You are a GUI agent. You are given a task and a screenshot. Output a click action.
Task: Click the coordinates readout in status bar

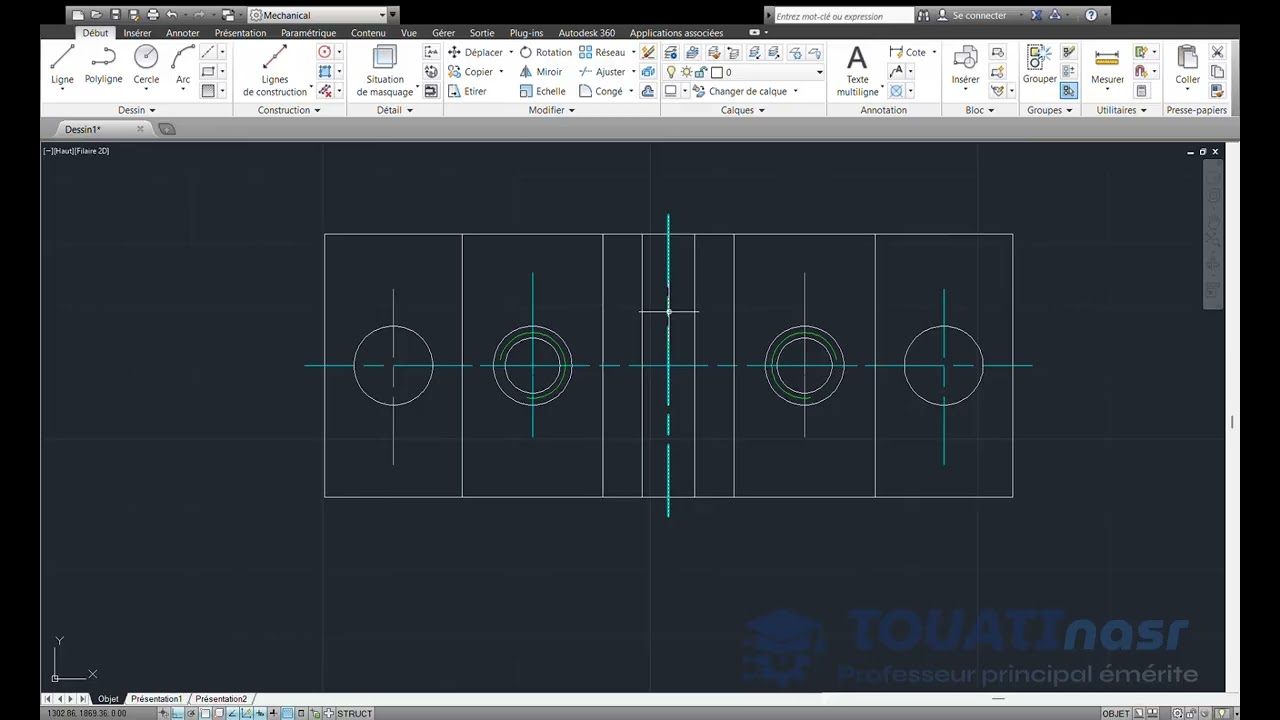tap(86, 713)
